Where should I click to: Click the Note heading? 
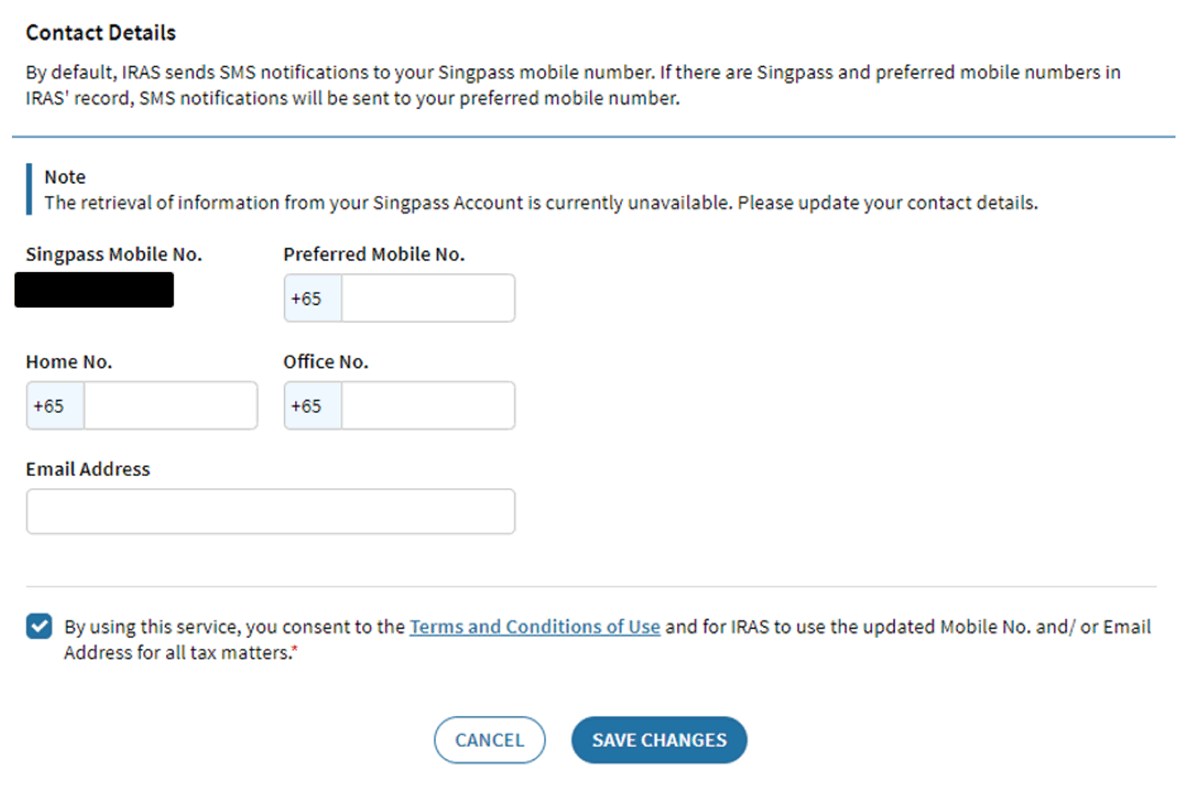coord(65,177)
